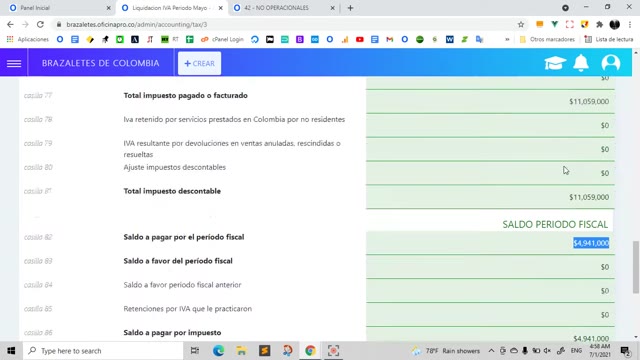The width and height of the screenshot is (640, 360).
Task: Bookmark this page with the star
Action: [x=521, y=24]
